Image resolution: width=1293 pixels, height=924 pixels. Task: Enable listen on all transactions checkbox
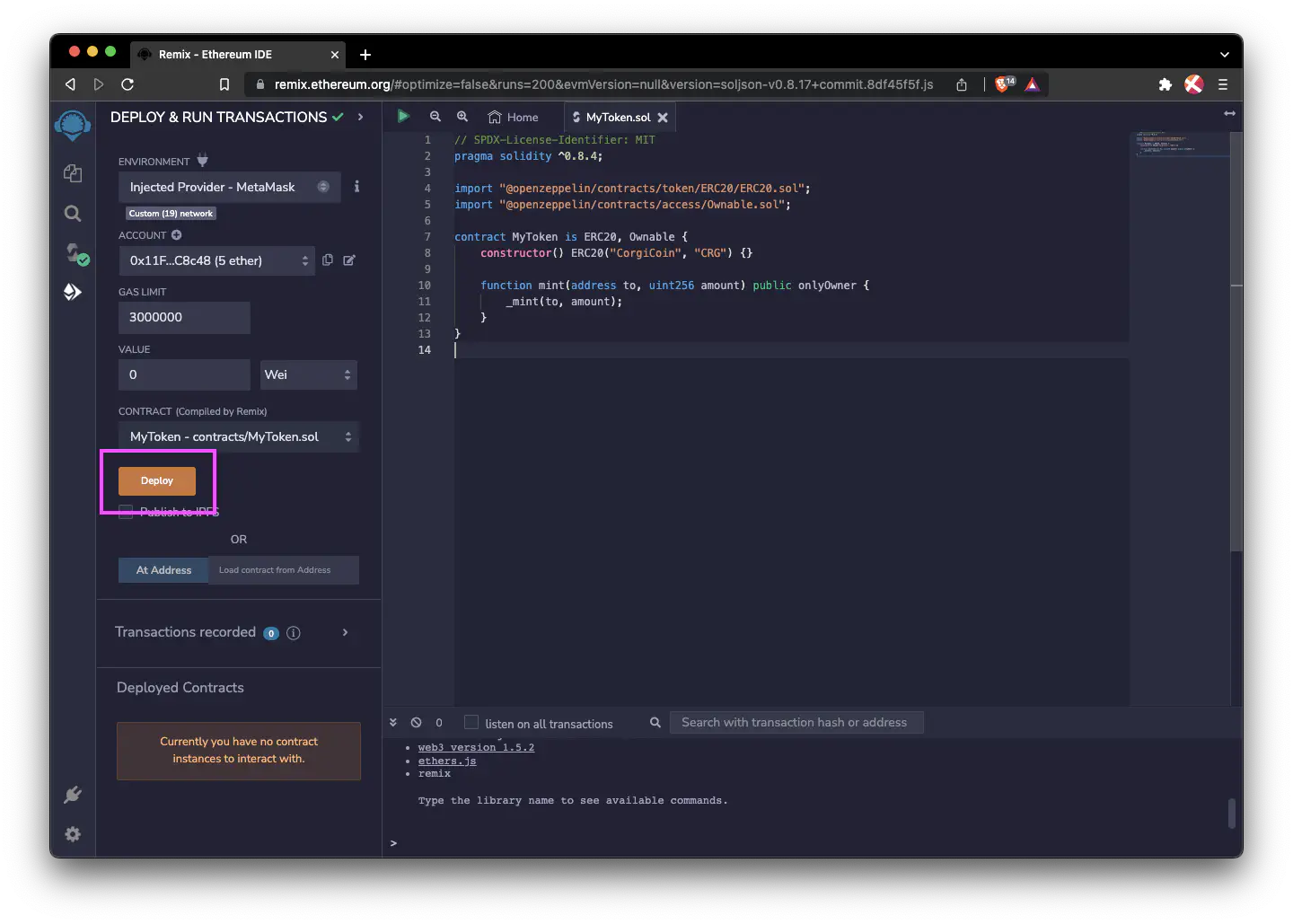(471, 722)
